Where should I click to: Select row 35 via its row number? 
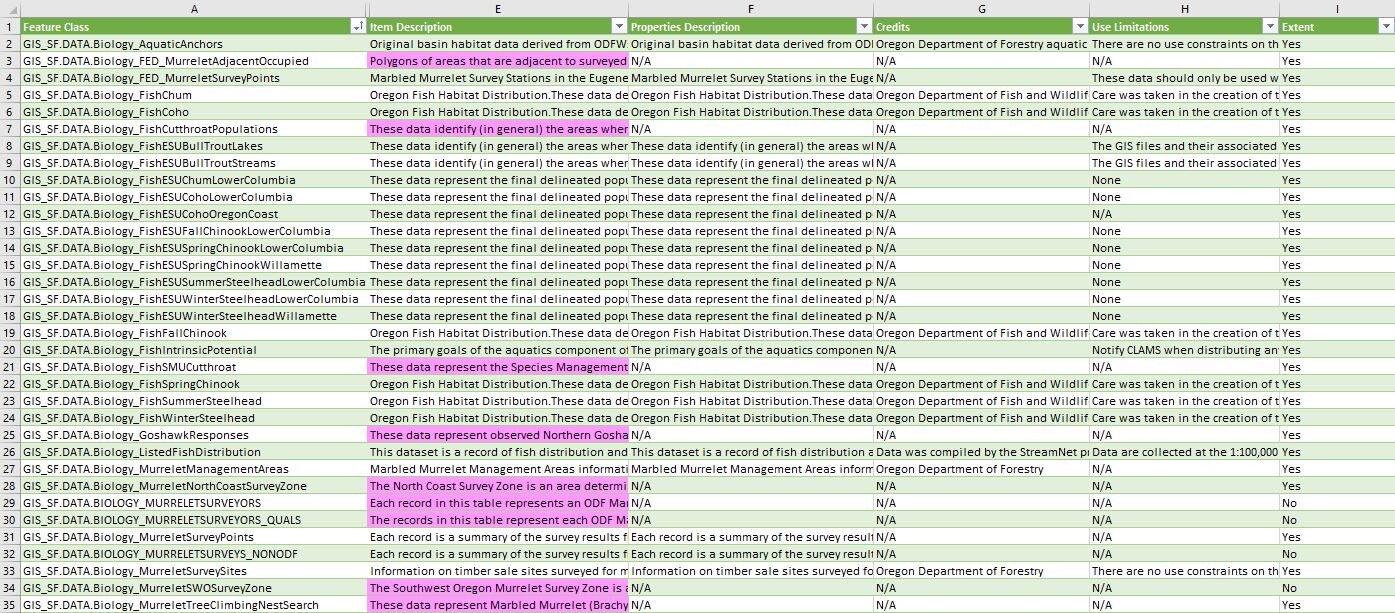tap(9, 605)
